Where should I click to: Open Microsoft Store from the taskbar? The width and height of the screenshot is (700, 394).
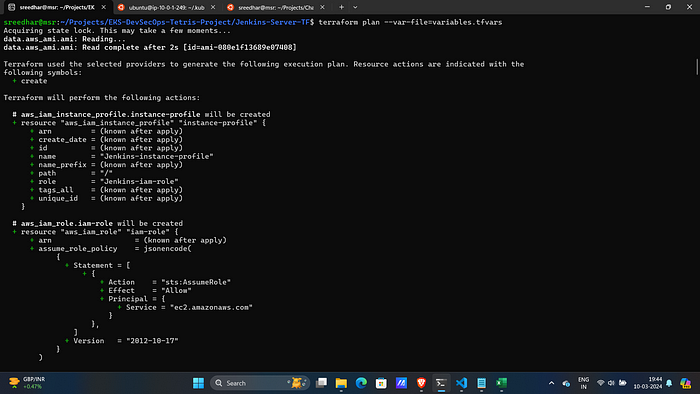(x=381, y=383)
